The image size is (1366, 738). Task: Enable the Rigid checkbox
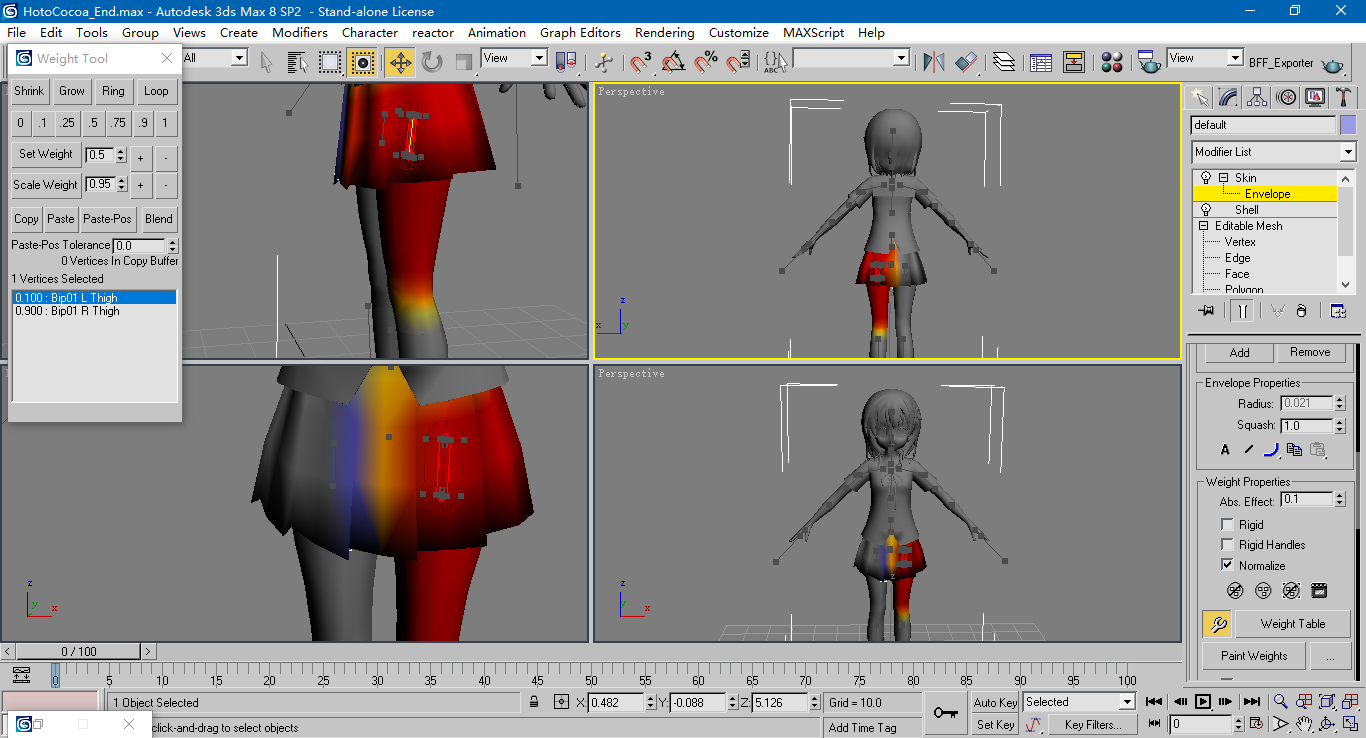point(1227,525)
